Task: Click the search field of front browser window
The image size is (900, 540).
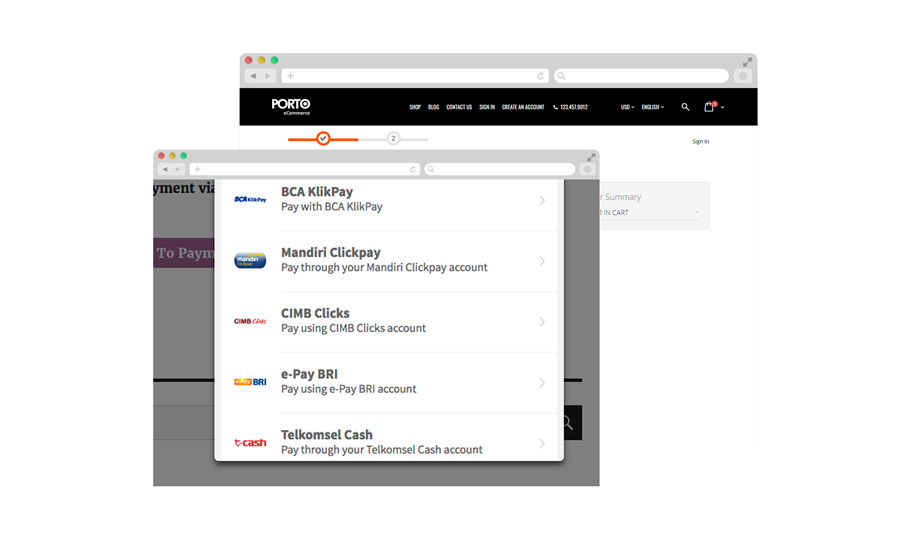Action: 499,169
